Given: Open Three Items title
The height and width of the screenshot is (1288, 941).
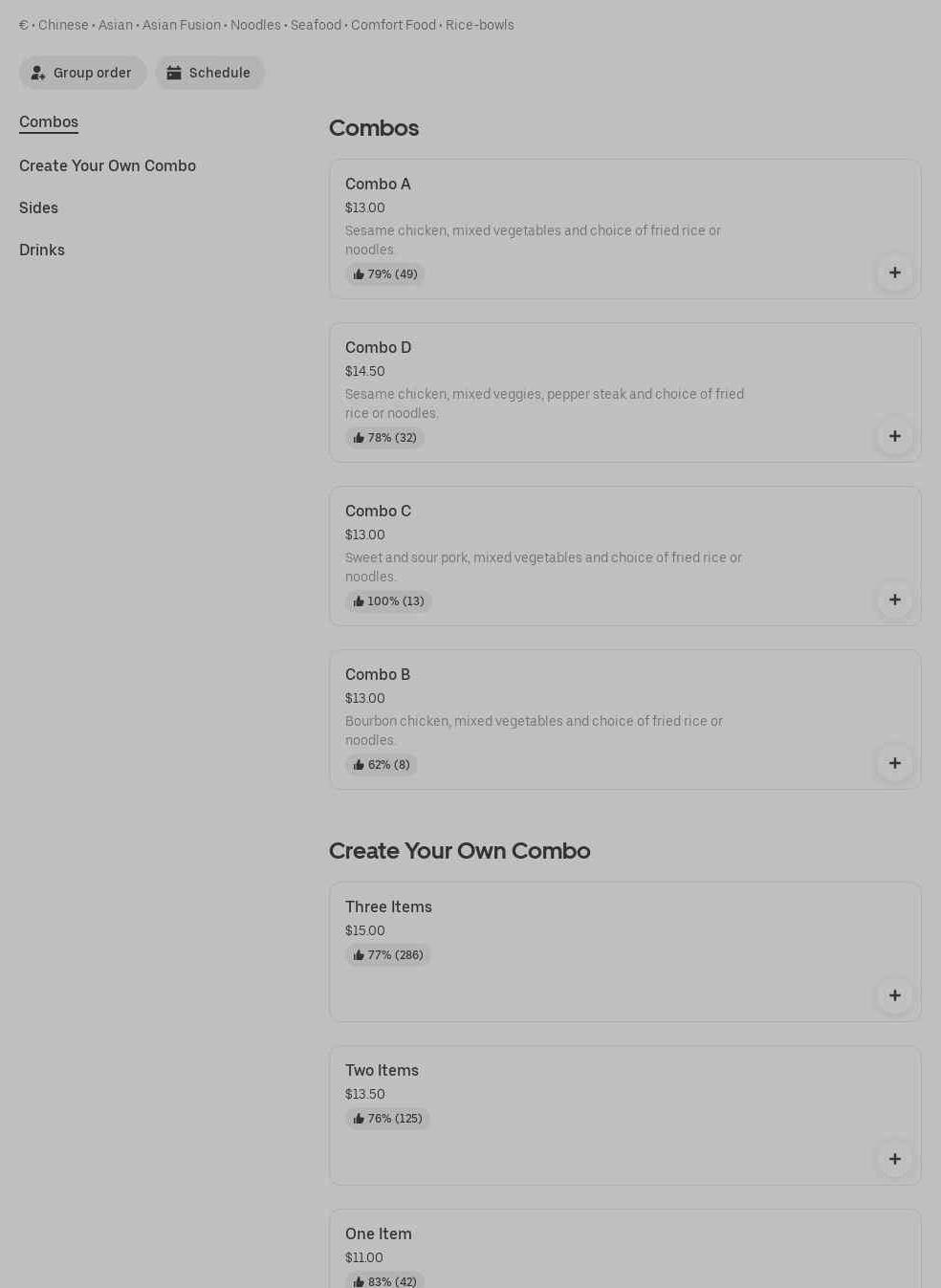Looking at the screenshot, I should 388,906.
